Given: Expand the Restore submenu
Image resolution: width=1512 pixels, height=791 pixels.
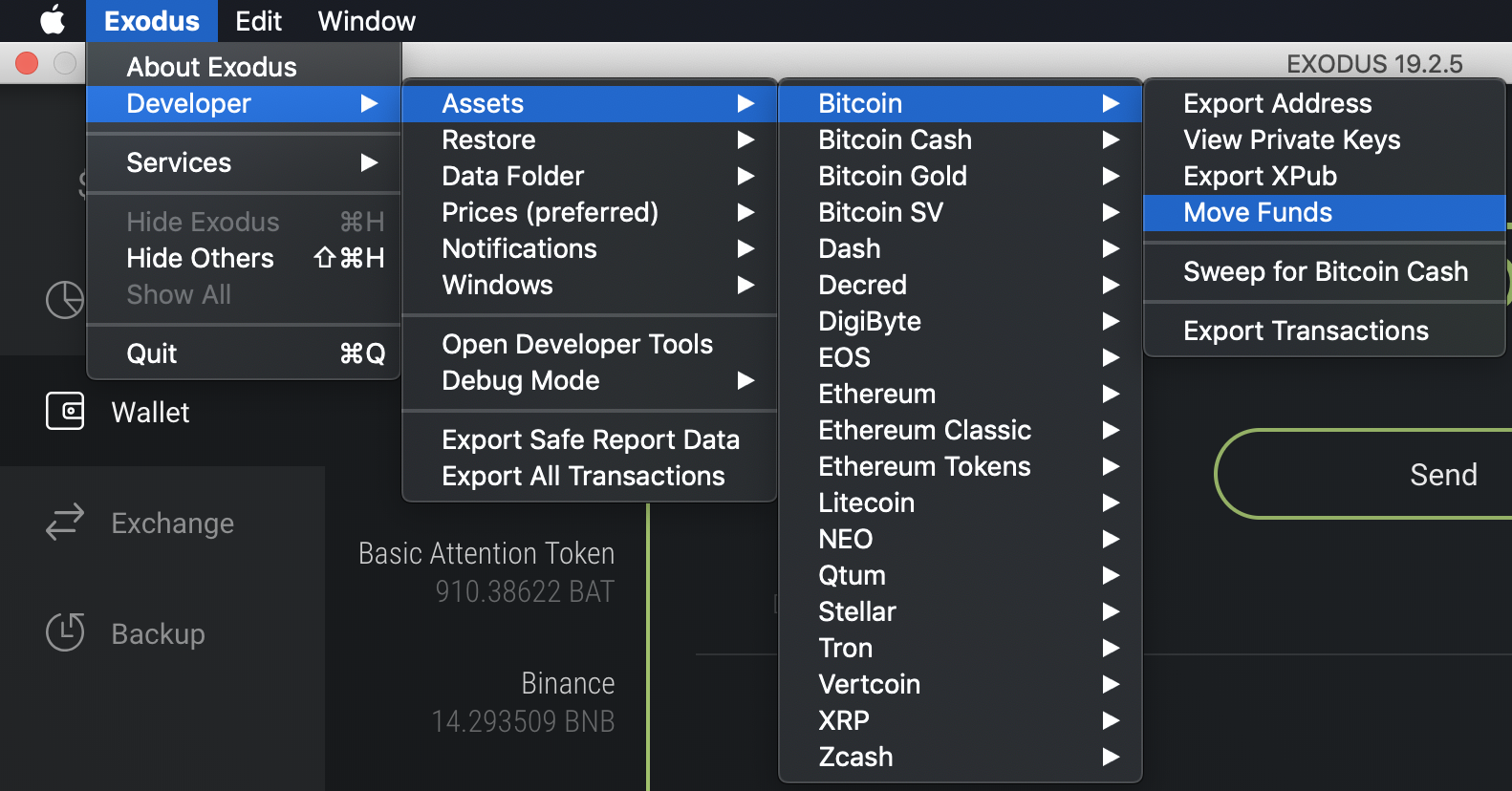Looking at the screenshot, I should coord(590,139).
